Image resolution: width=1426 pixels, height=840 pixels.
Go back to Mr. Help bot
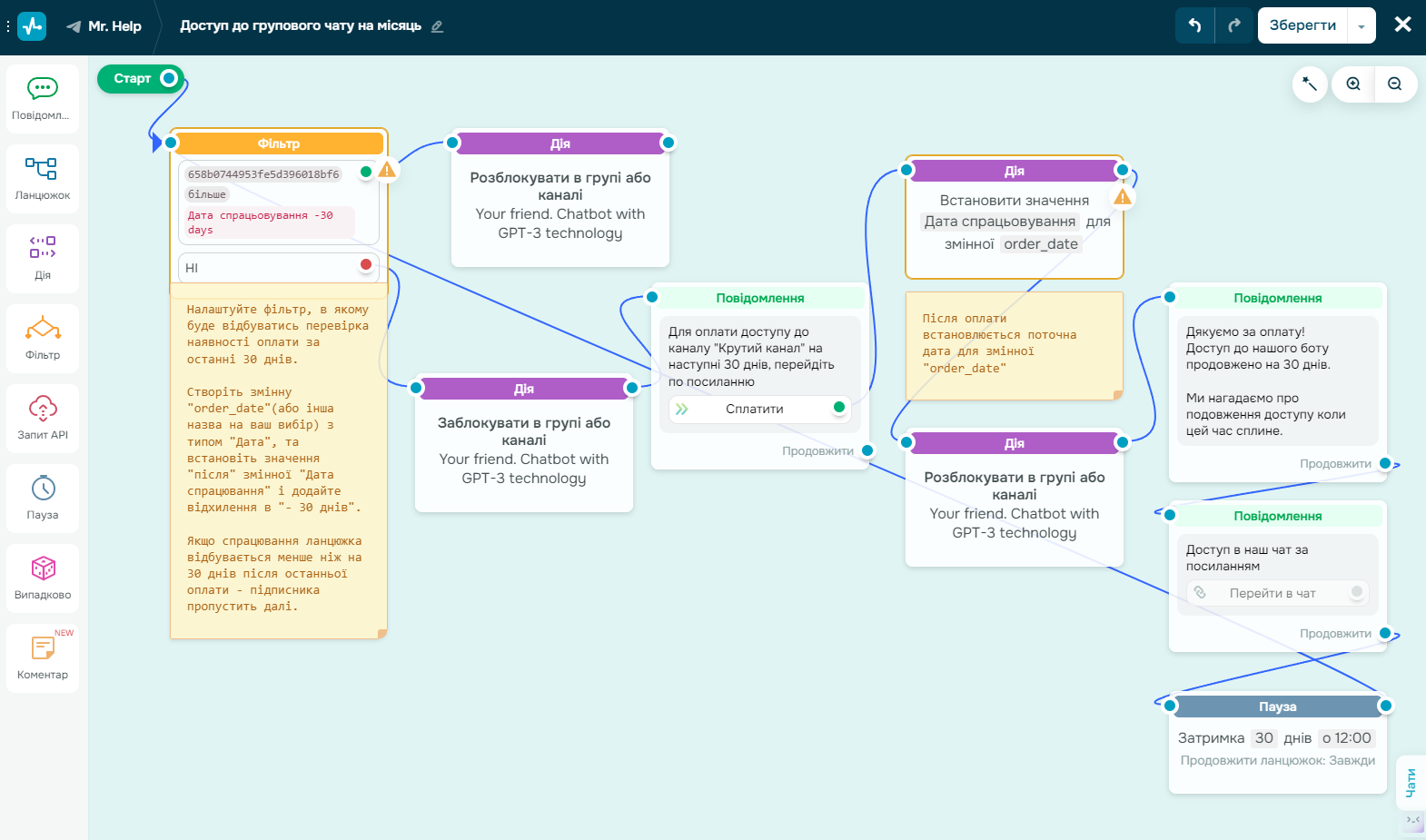(104, 26)
